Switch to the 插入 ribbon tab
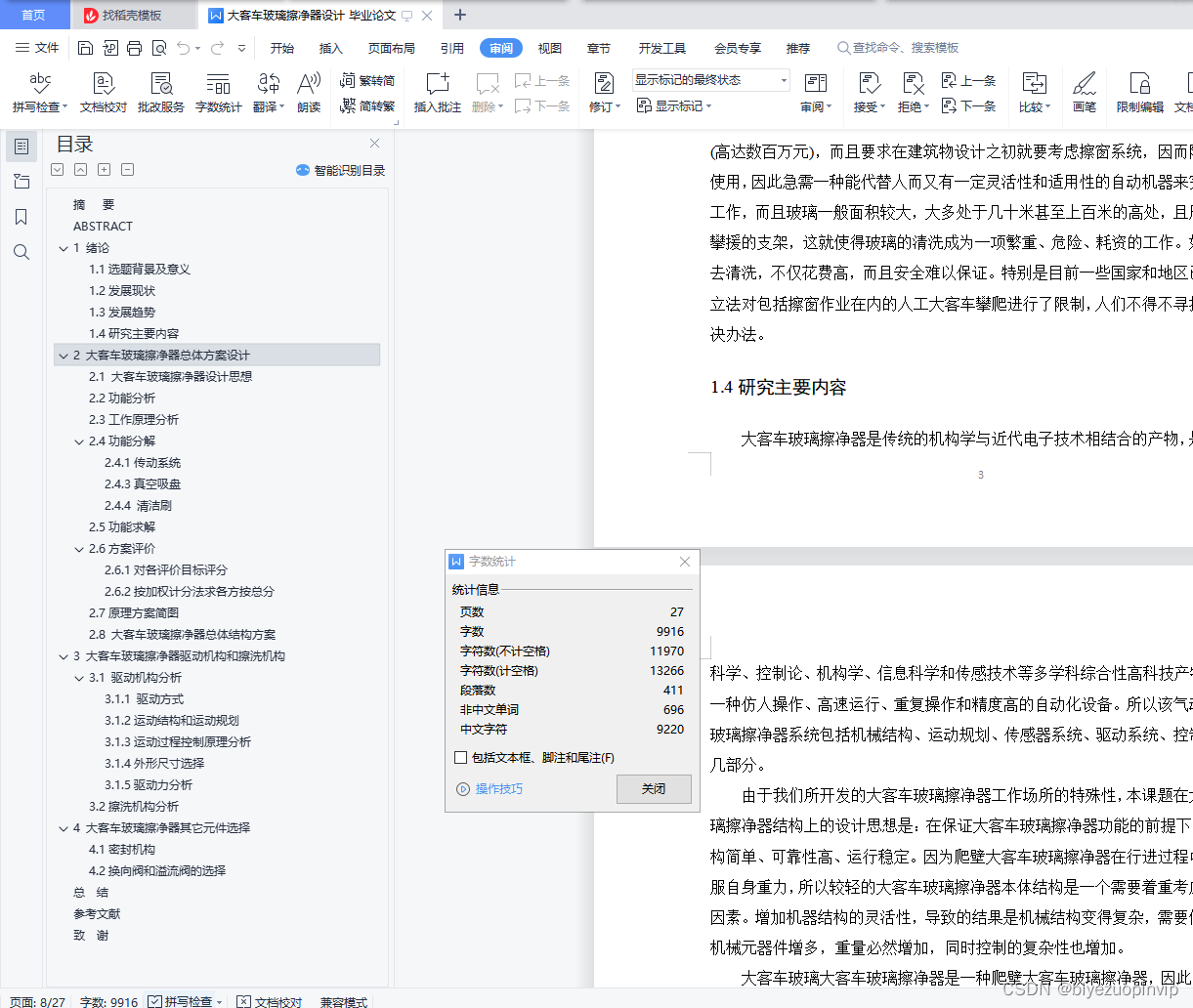 [331, 48]
